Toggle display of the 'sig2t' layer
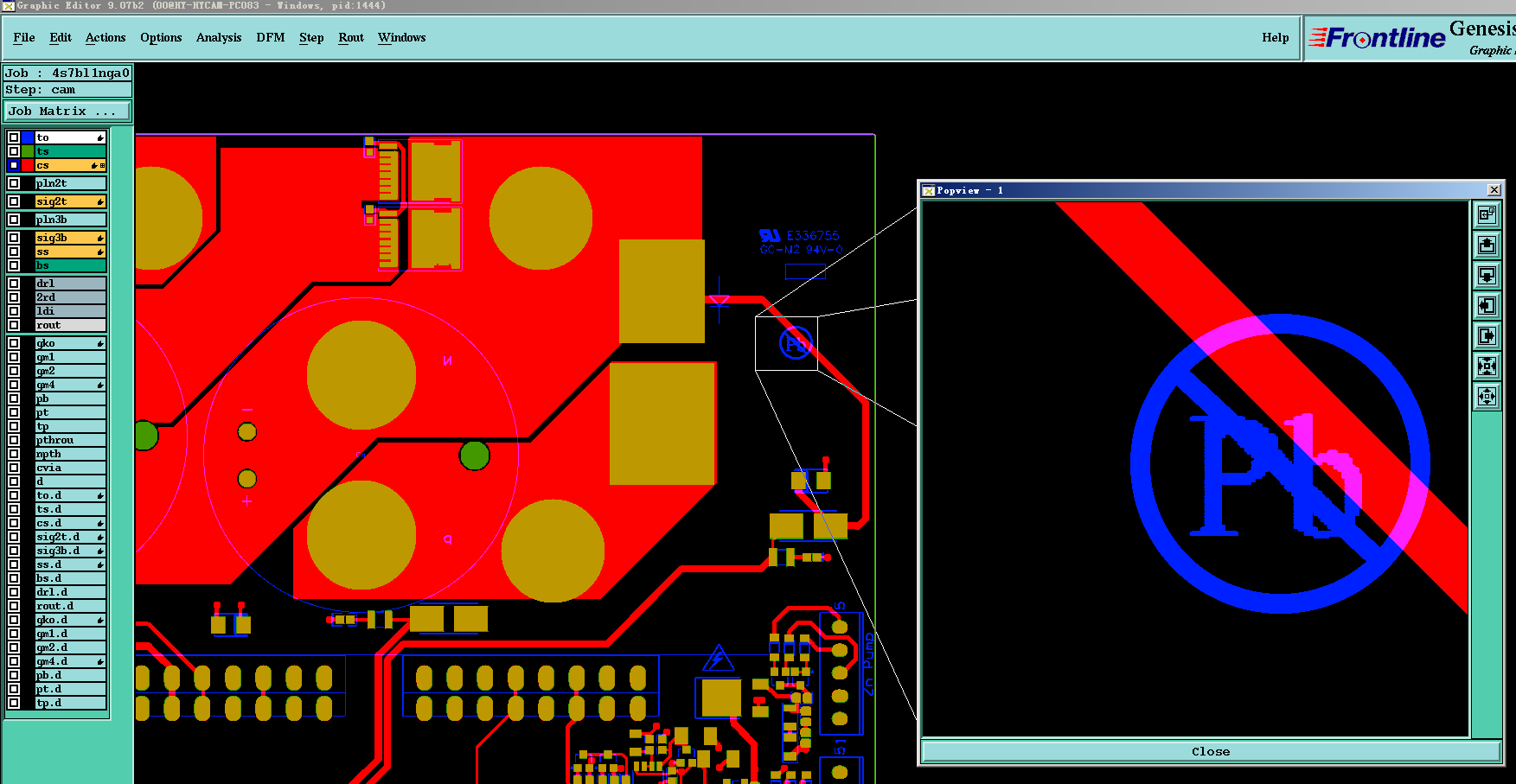The image size is (1516, 784). (x=14, y=201)
